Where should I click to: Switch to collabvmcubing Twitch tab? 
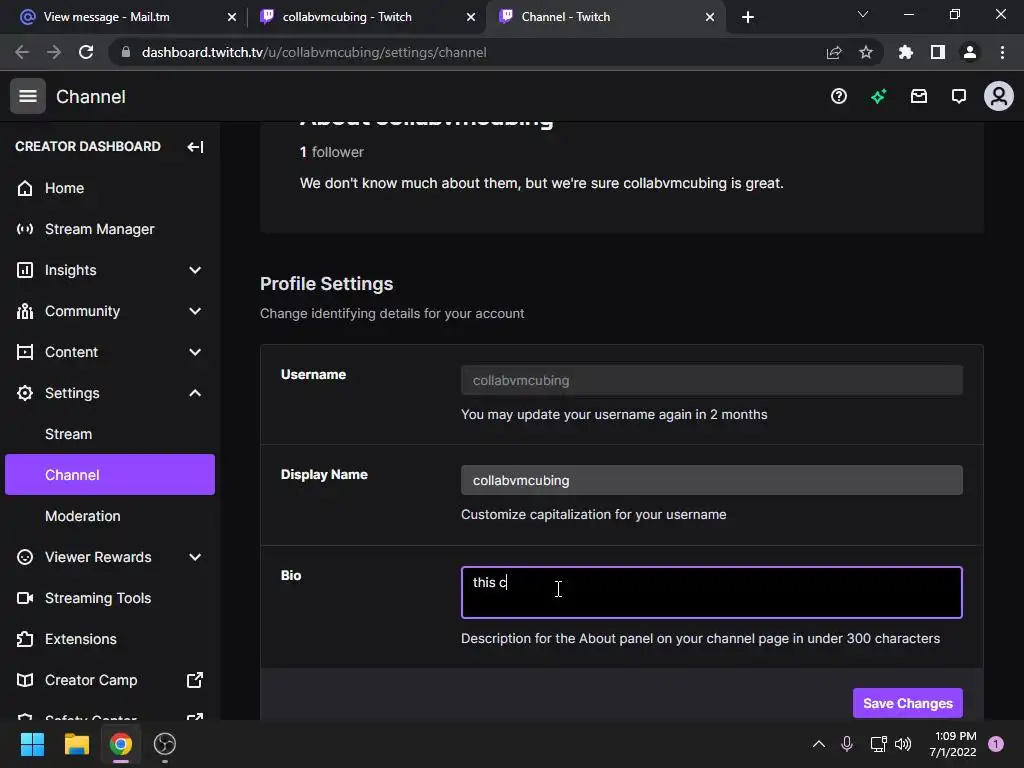[x=366, y=17]
